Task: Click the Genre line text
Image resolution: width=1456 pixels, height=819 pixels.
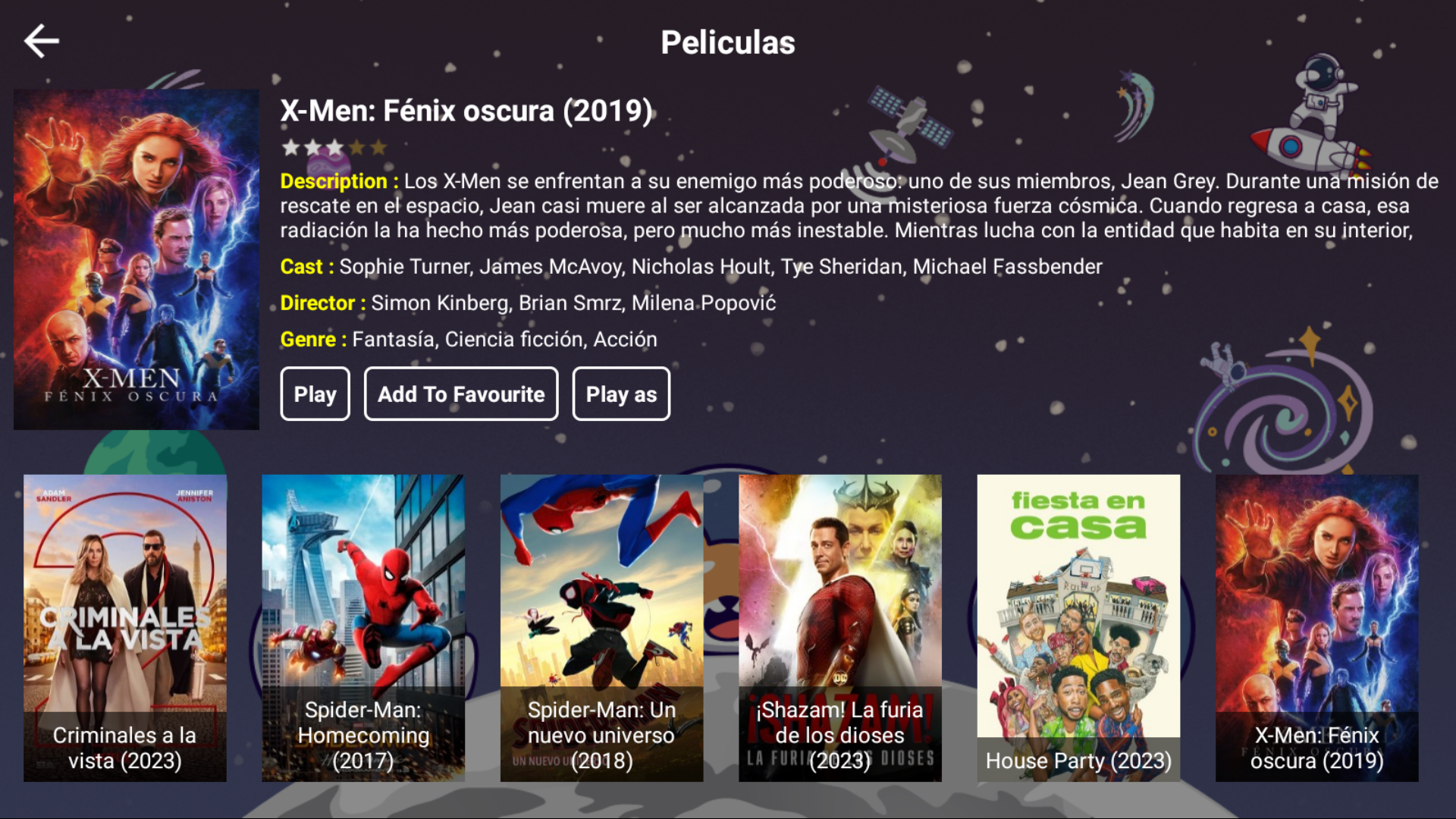Action: (x=469, y=340)
